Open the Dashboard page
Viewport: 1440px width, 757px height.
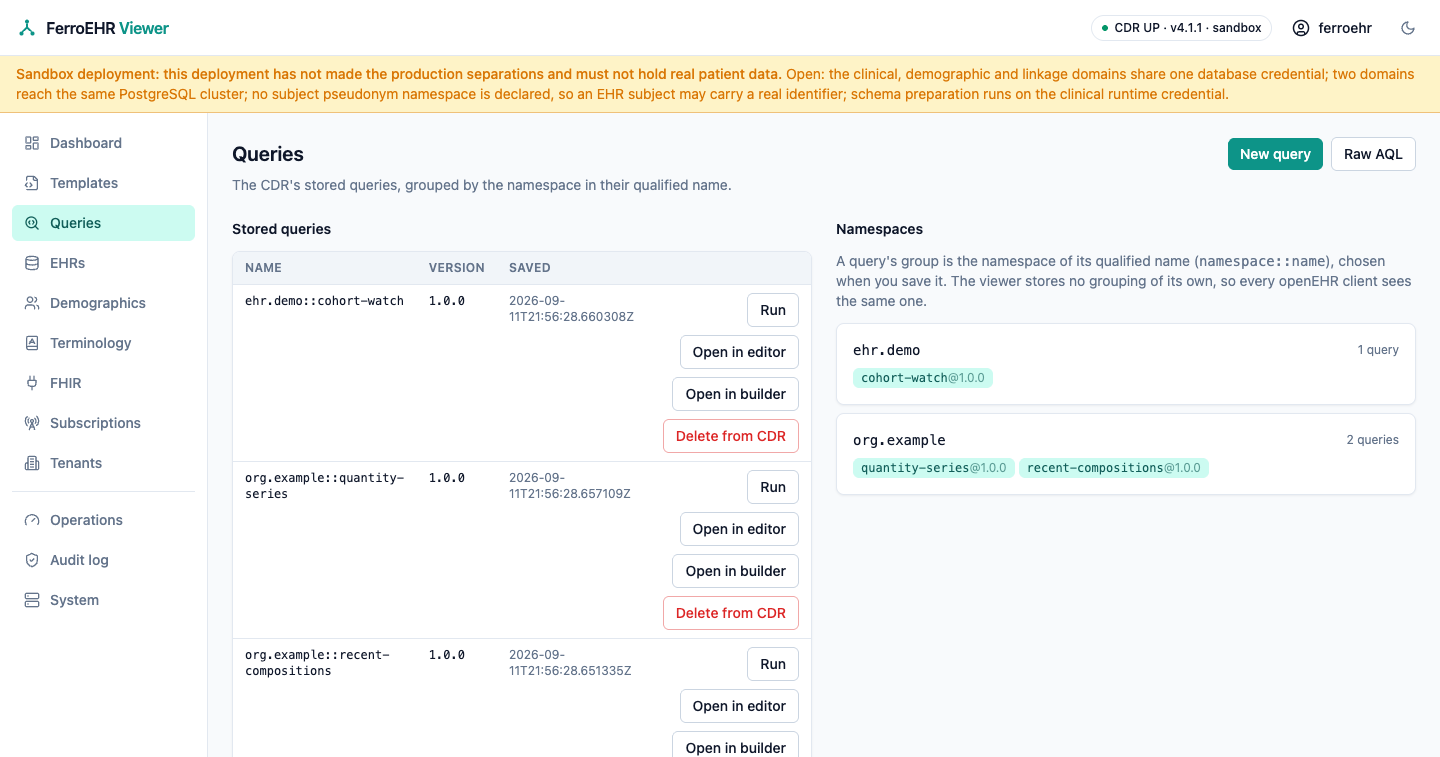[103, 143]
